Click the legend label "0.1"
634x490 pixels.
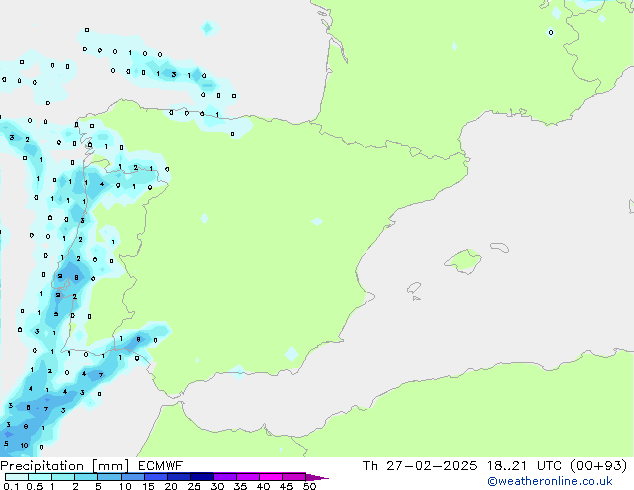pos(11,486)
